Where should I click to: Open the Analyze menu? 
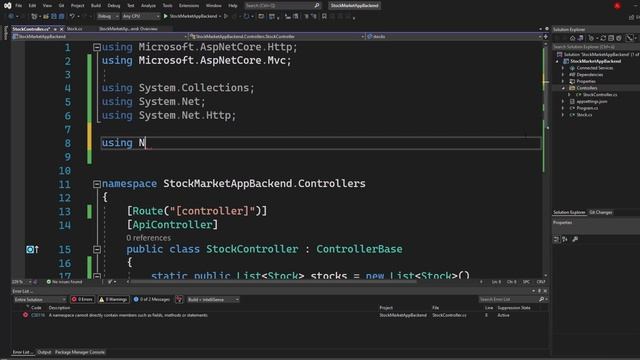(x=148, y=6)
